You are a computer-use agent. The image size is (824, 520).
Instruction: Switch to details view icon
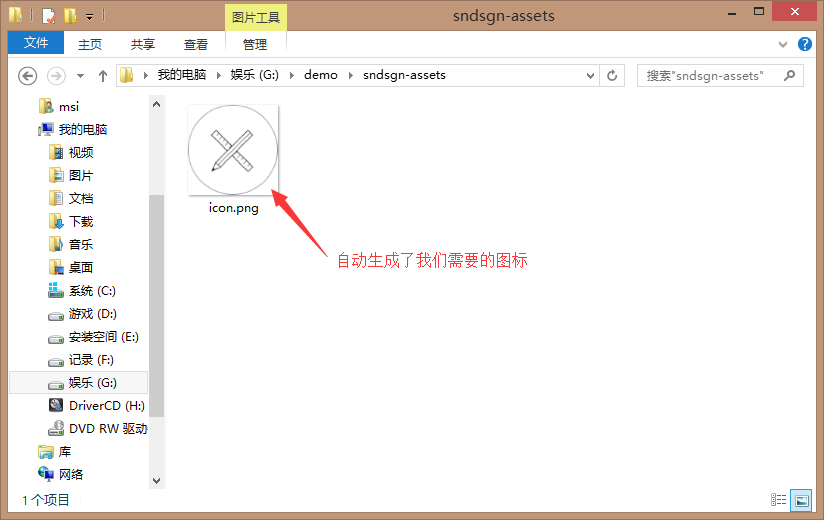(778, 500)
